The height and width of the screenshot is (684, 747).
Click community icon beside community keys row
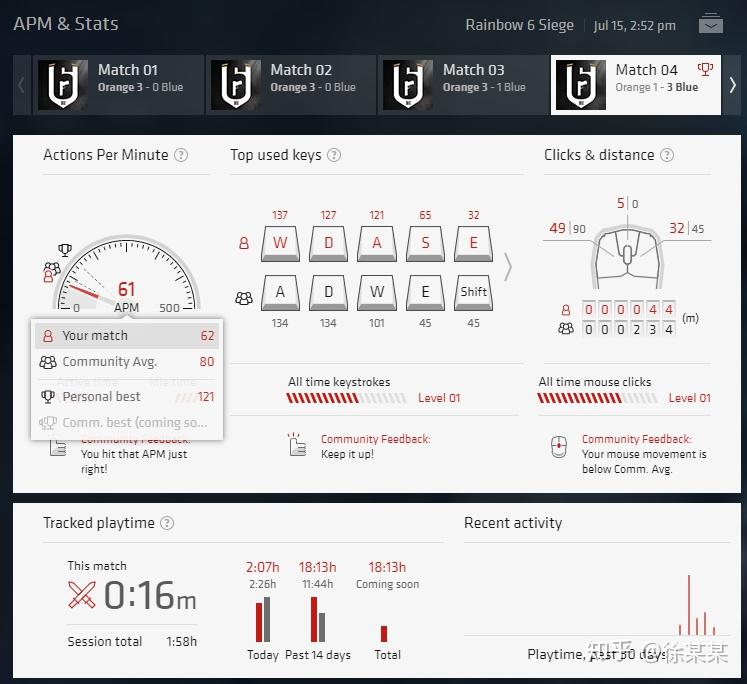[x=244, y=299]
